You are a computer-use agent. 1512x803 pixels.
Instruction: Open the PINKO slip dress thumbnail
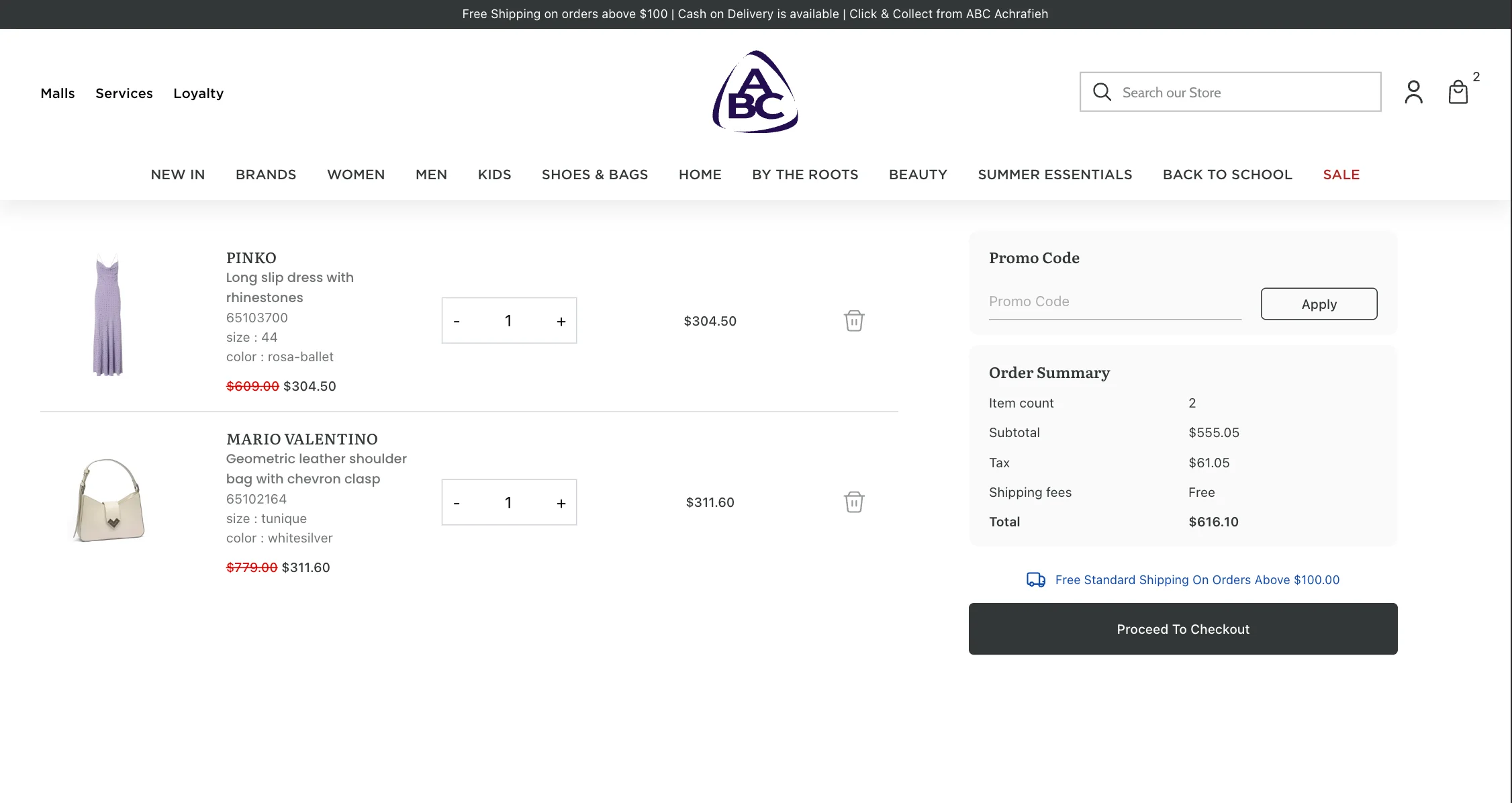pos(107,315)
